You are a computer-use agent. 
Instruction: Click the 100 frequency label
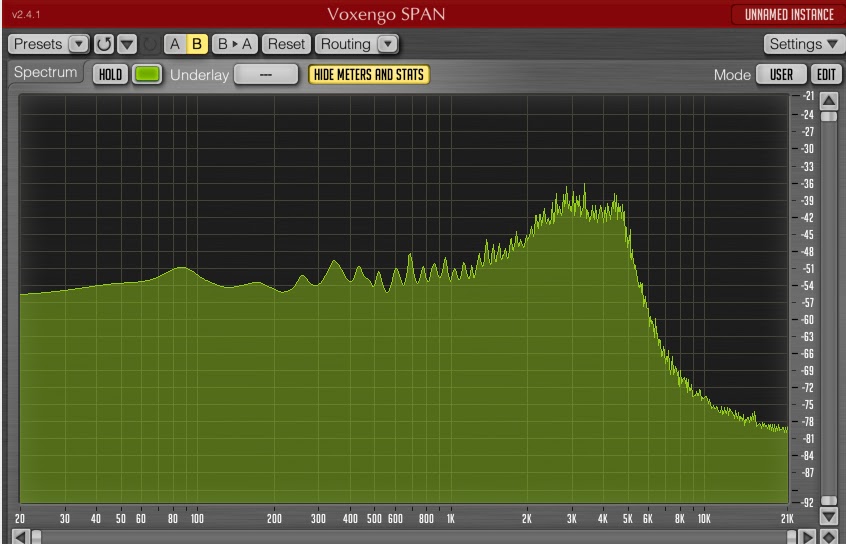coord(197,519)
